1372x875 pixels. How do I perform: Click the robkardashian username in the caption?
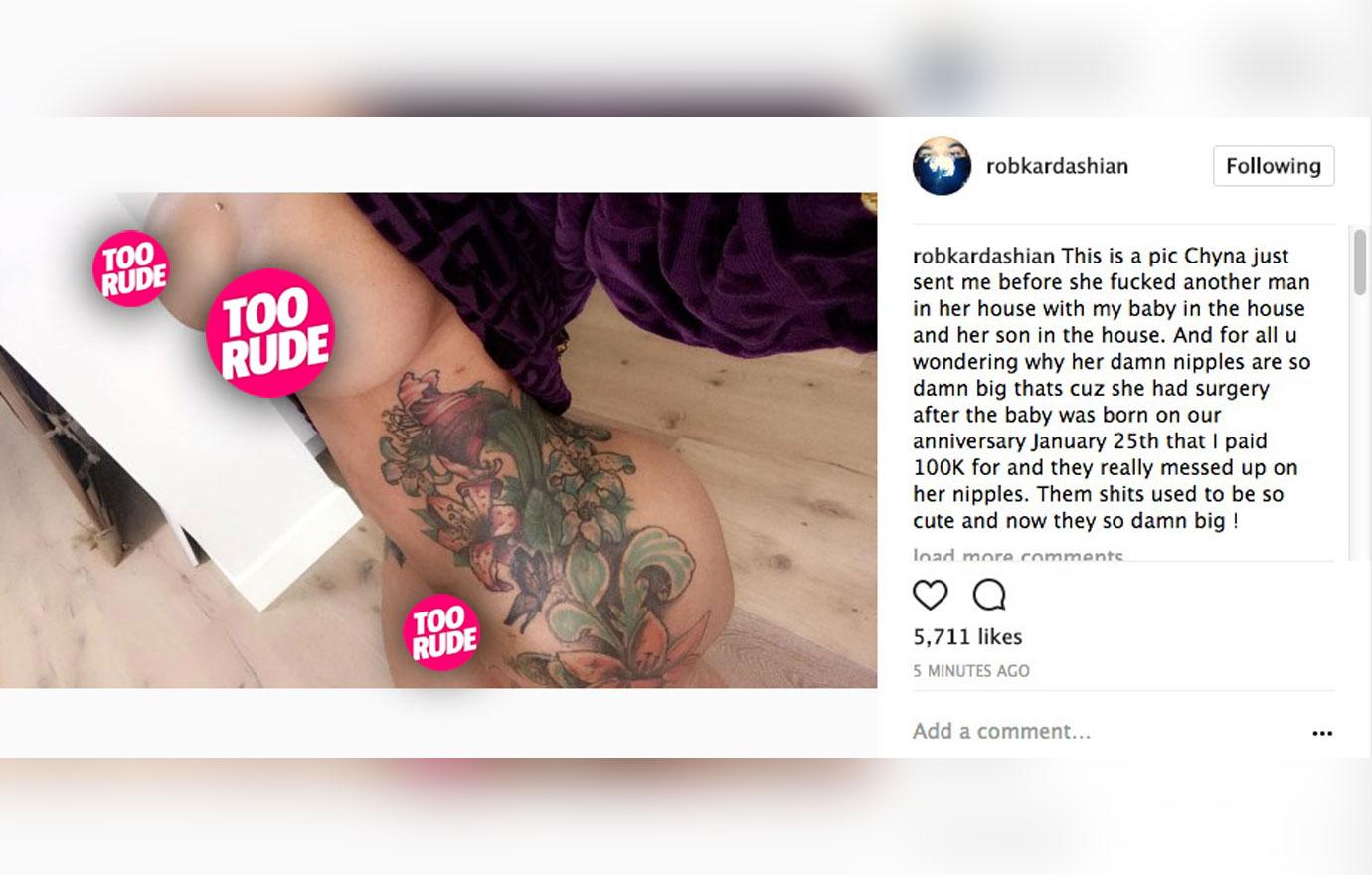coord(983,256)
